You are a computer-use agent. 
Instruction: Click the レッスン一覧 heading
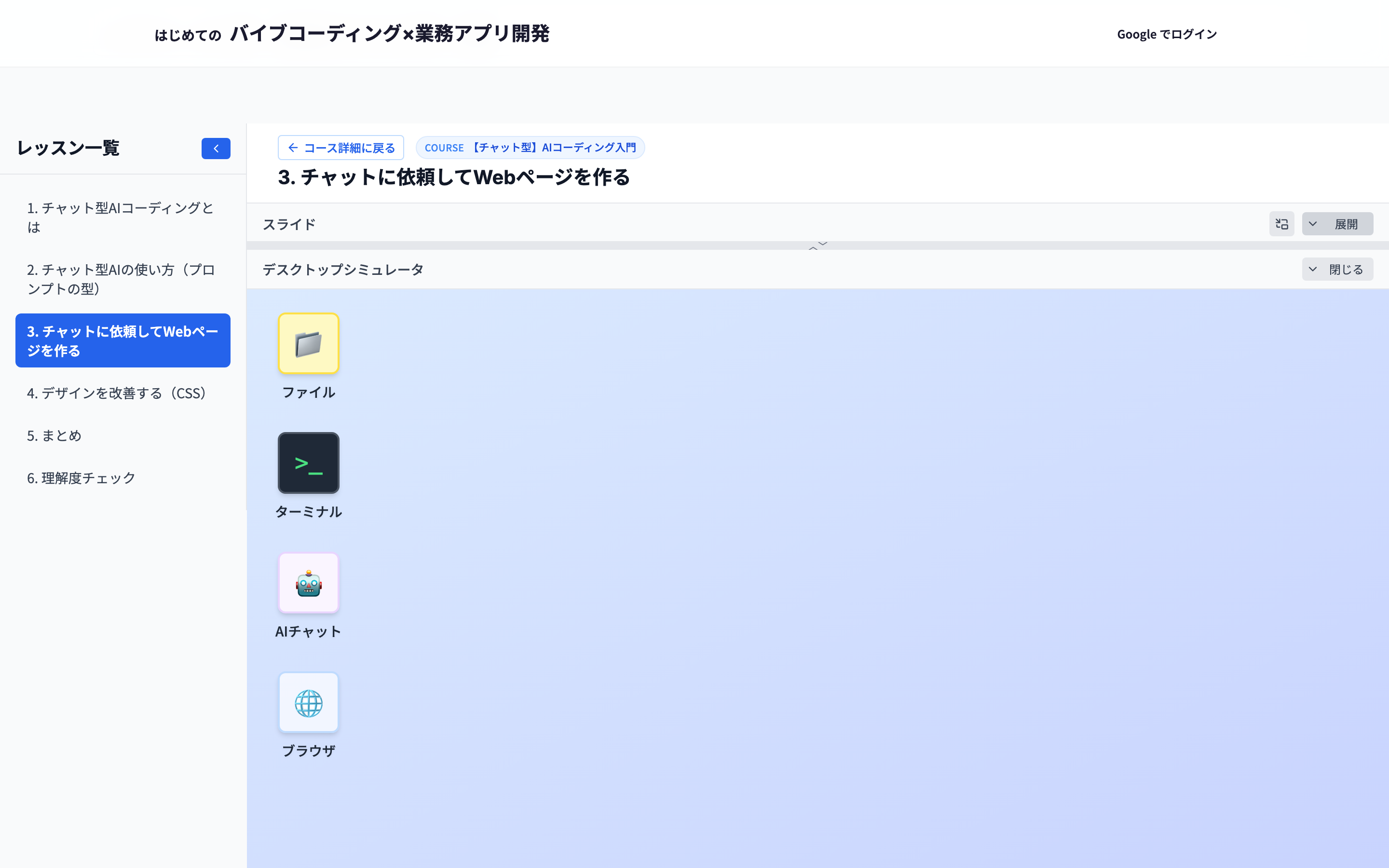click(x=68, y=148)
